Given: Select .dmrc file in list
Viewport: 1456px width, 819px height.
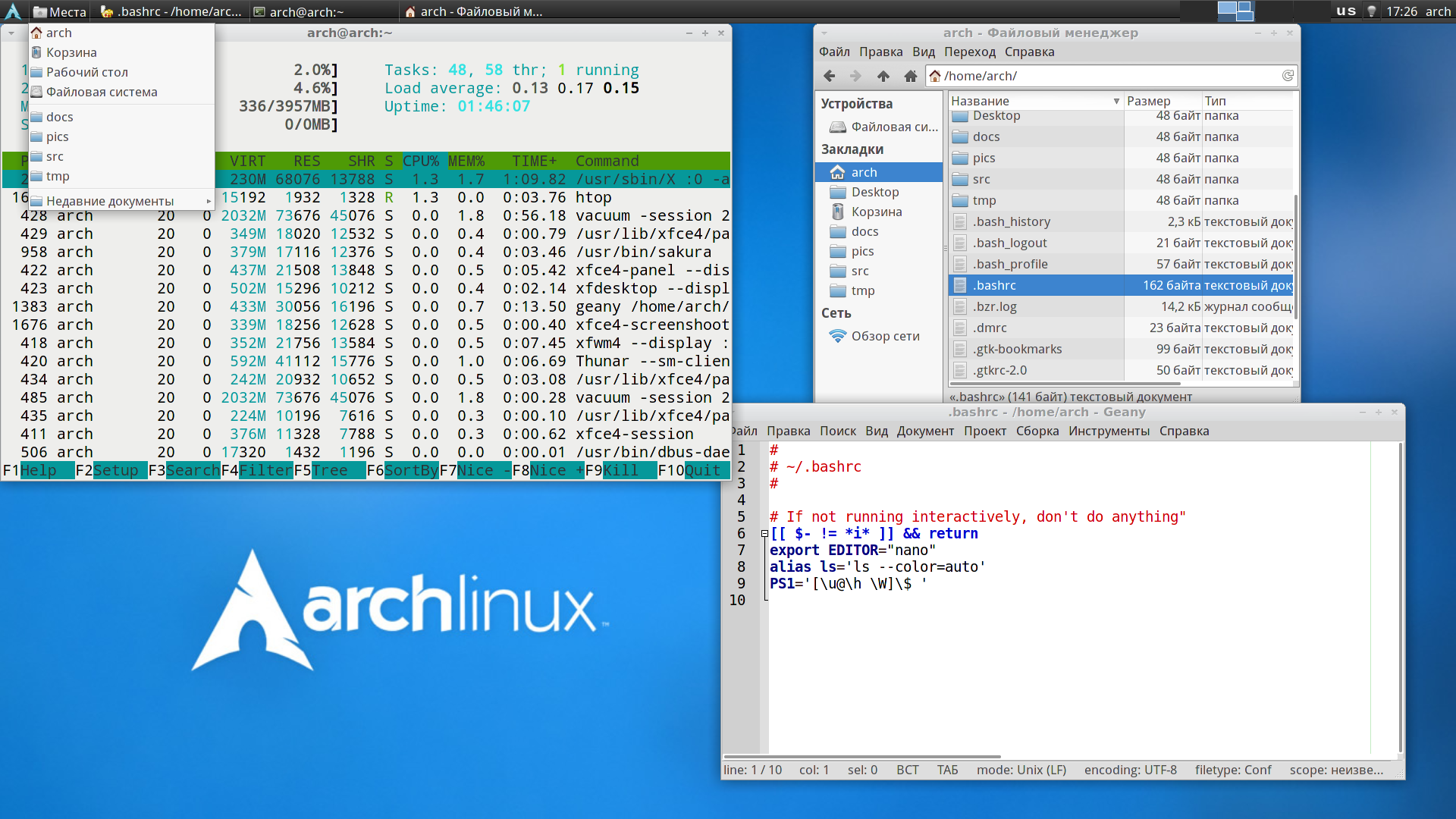Looking at the screenshot, I should click(x=1121, y=328).
